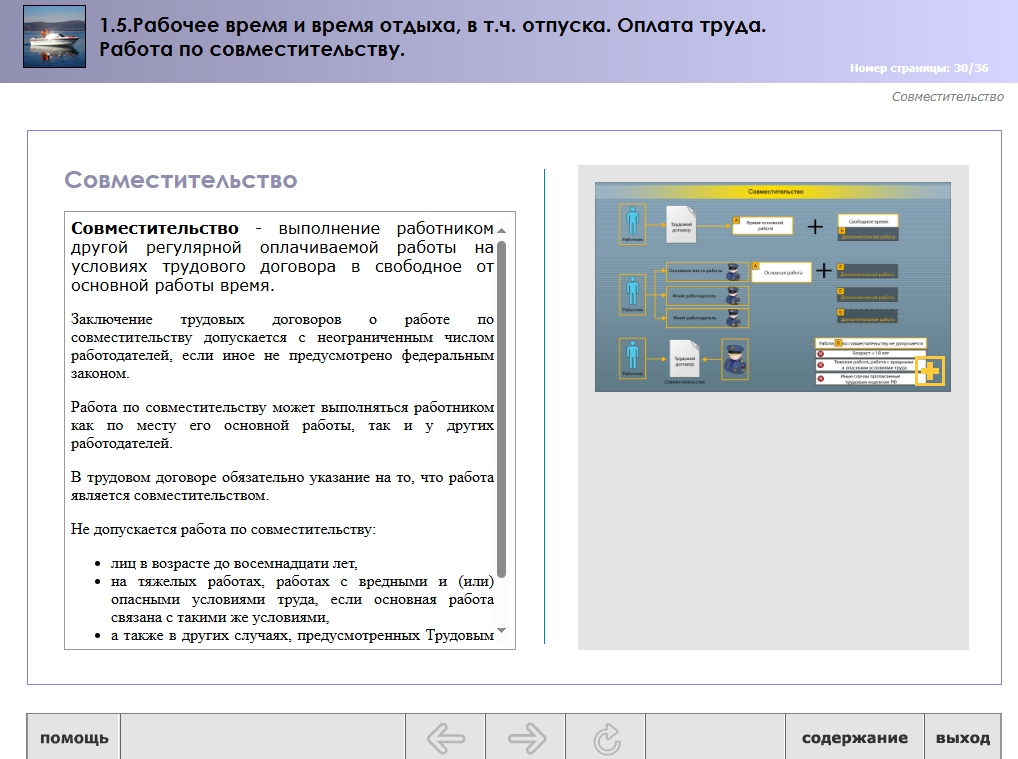The width and height of the screenshot is (1018, 759).
Task: Click the text box scroll-up arrow
Action: pos(501,230)
